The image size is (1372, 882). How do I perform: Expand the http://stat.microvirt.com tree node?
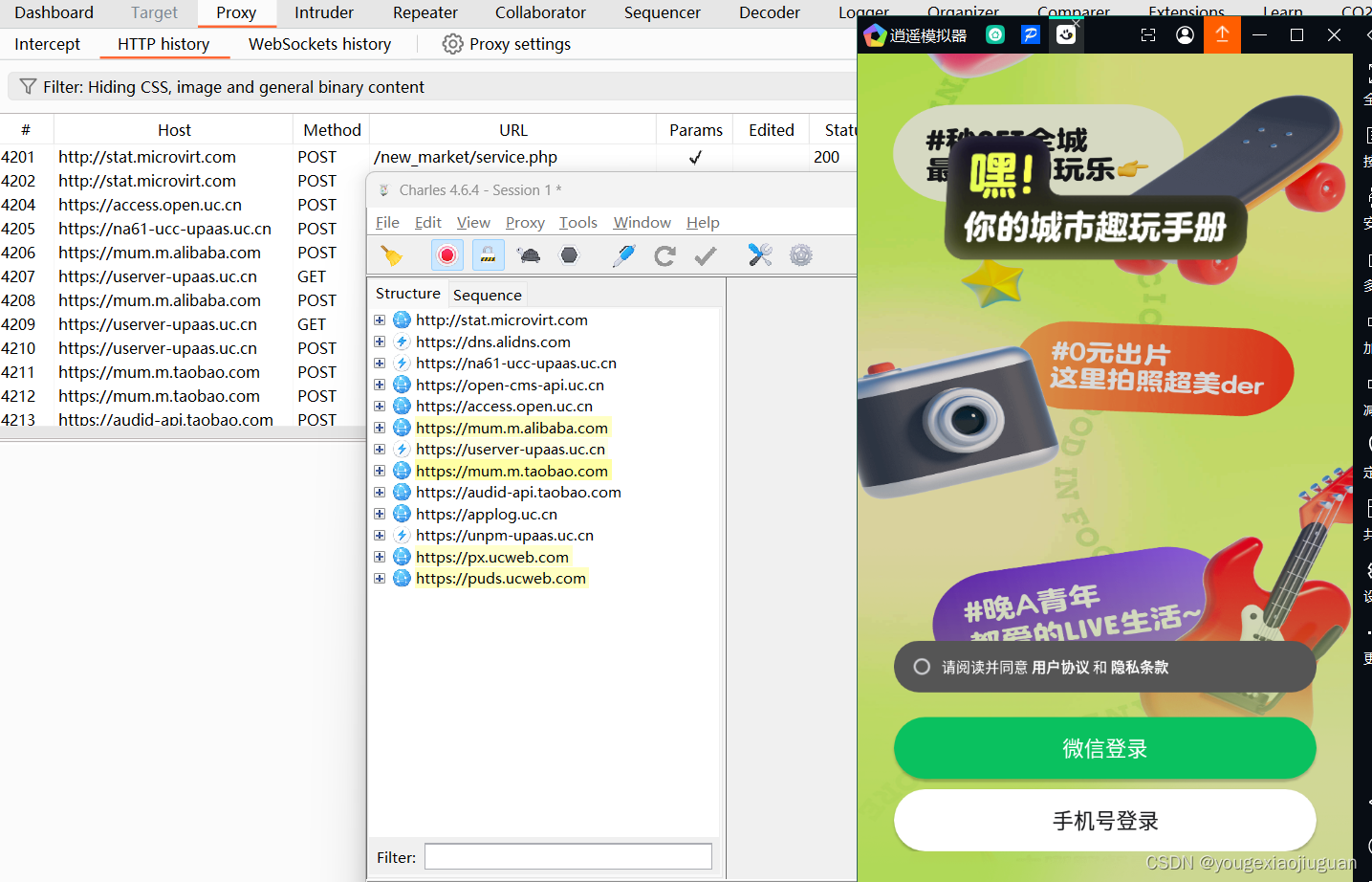(x=380, y=320)
